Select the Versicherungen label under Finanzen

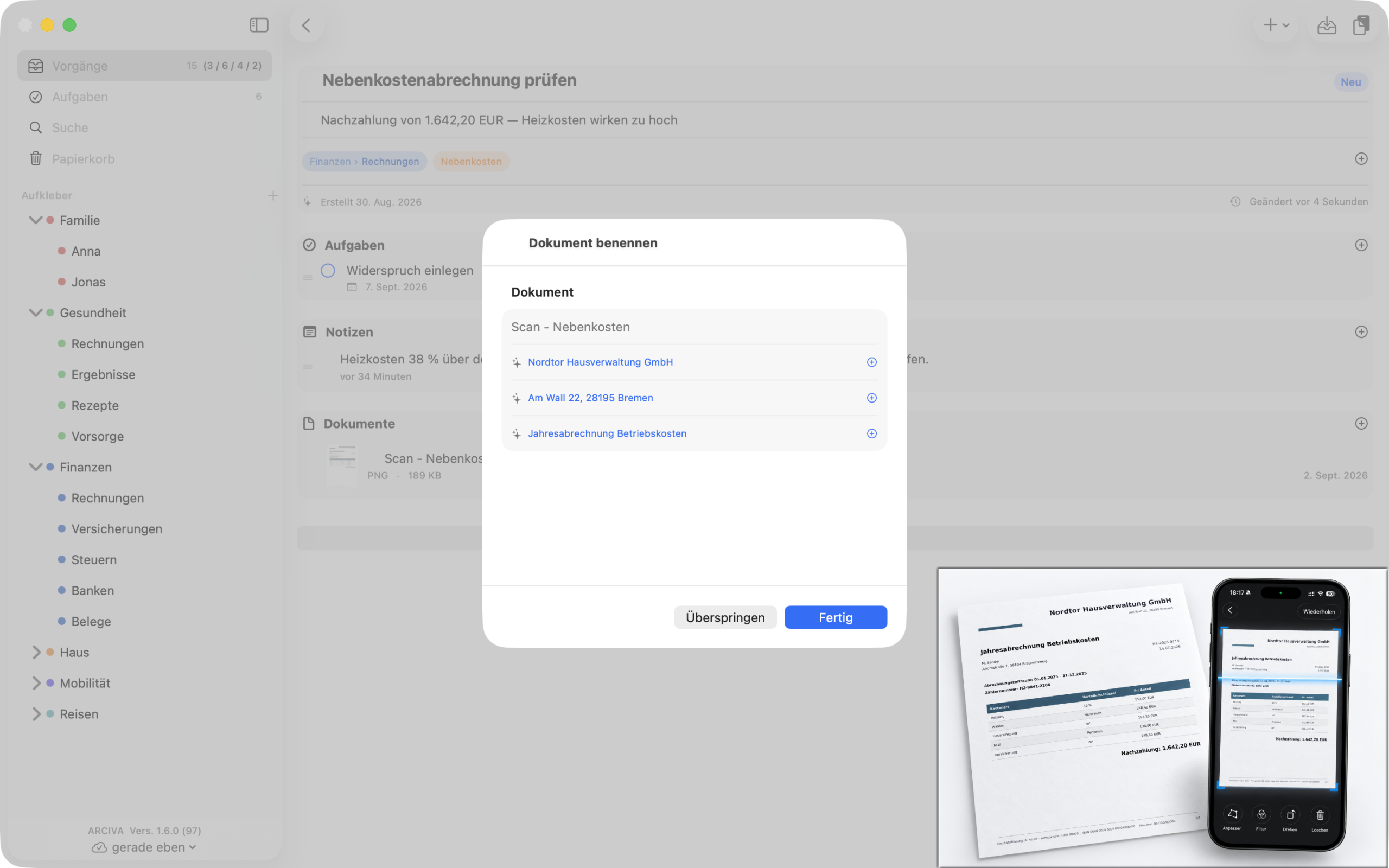[x=117, y=529]
